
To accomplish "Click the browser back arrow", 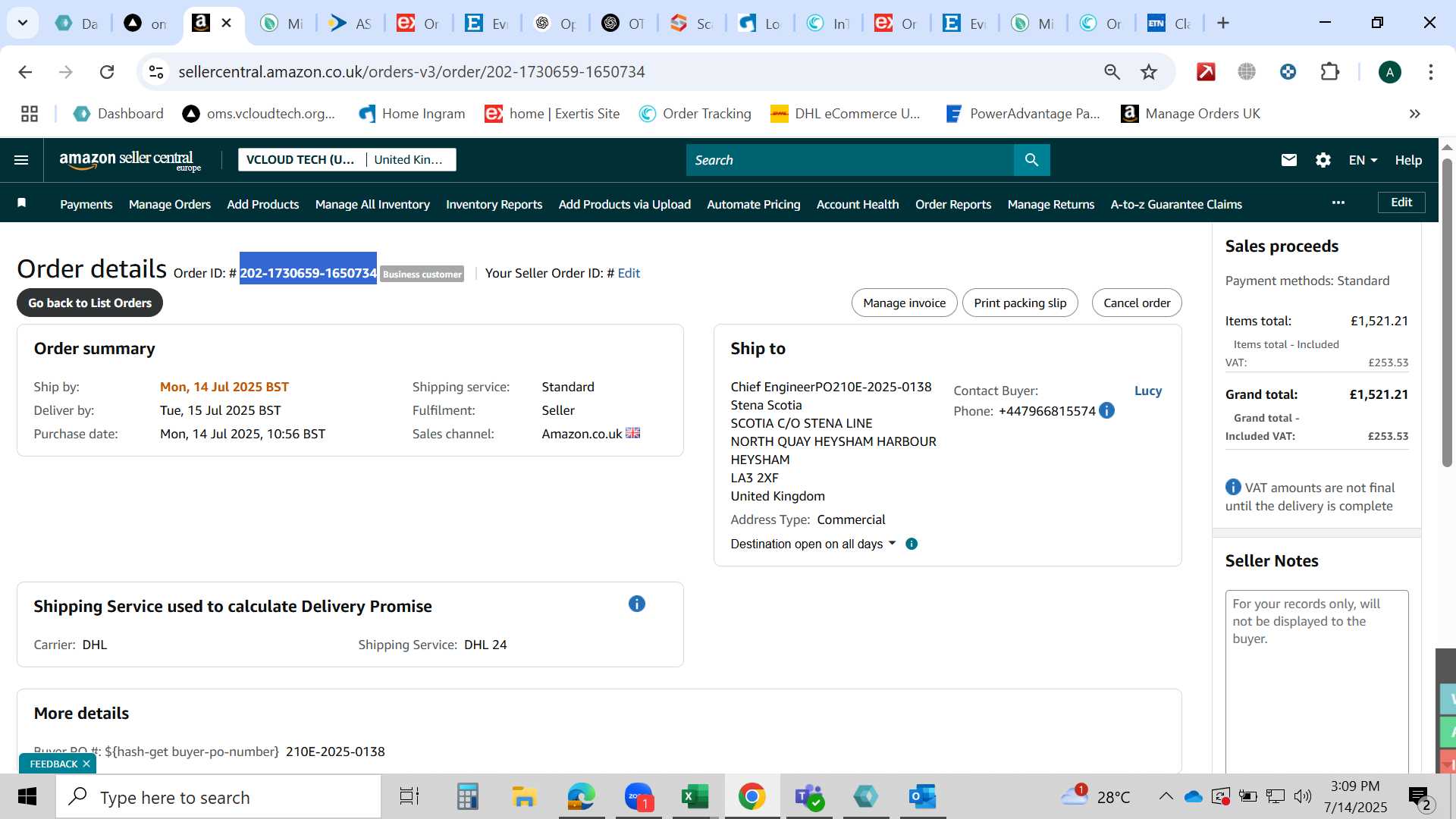I will point(25,72).
